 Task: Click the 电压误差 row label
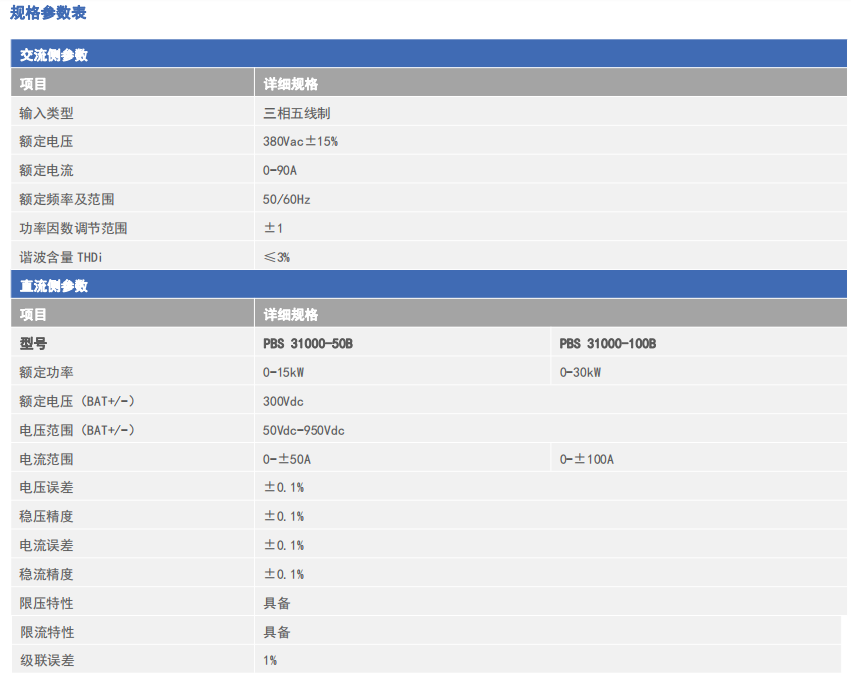point(46,487)
